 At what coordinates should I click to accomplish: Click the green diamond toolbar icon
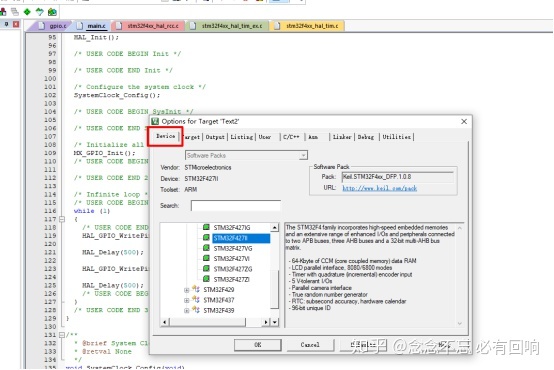point(27,12)
